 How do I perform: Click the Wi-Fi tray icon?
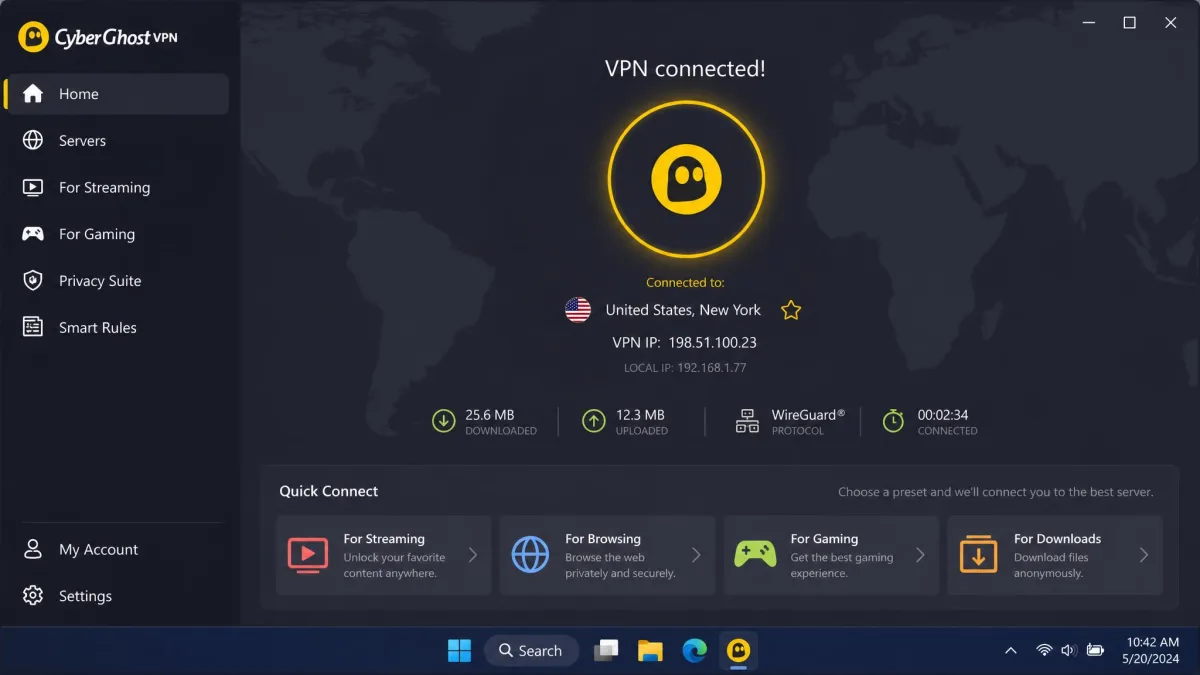pos(1044,651)
